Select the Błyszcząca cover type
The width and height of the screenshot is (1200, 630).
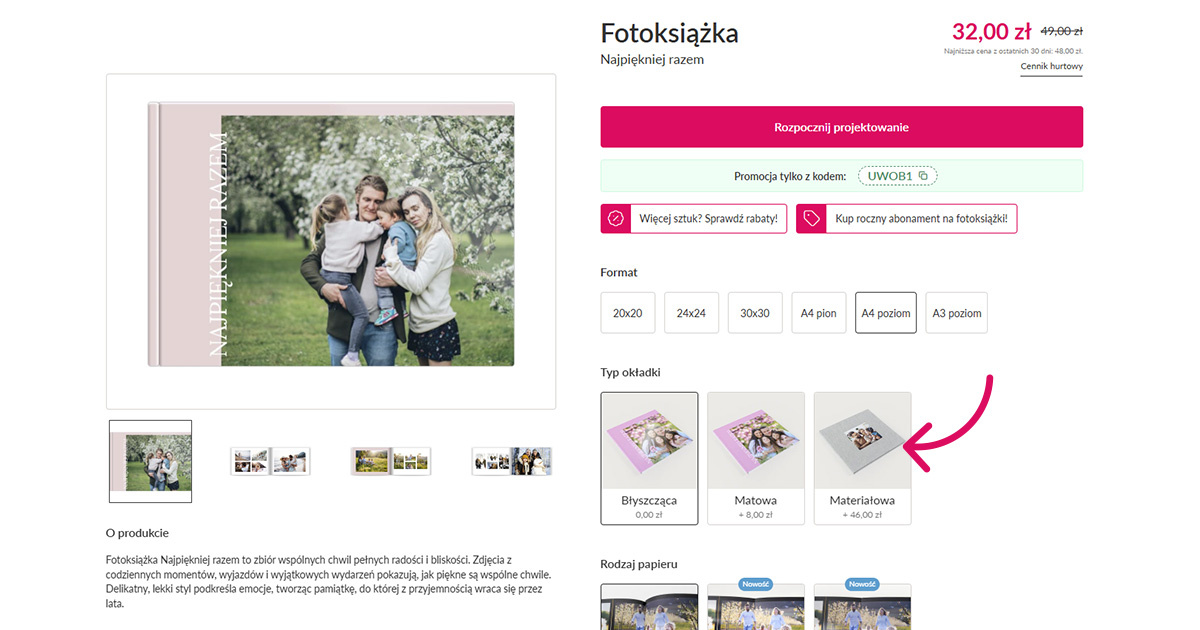[650, 458]
